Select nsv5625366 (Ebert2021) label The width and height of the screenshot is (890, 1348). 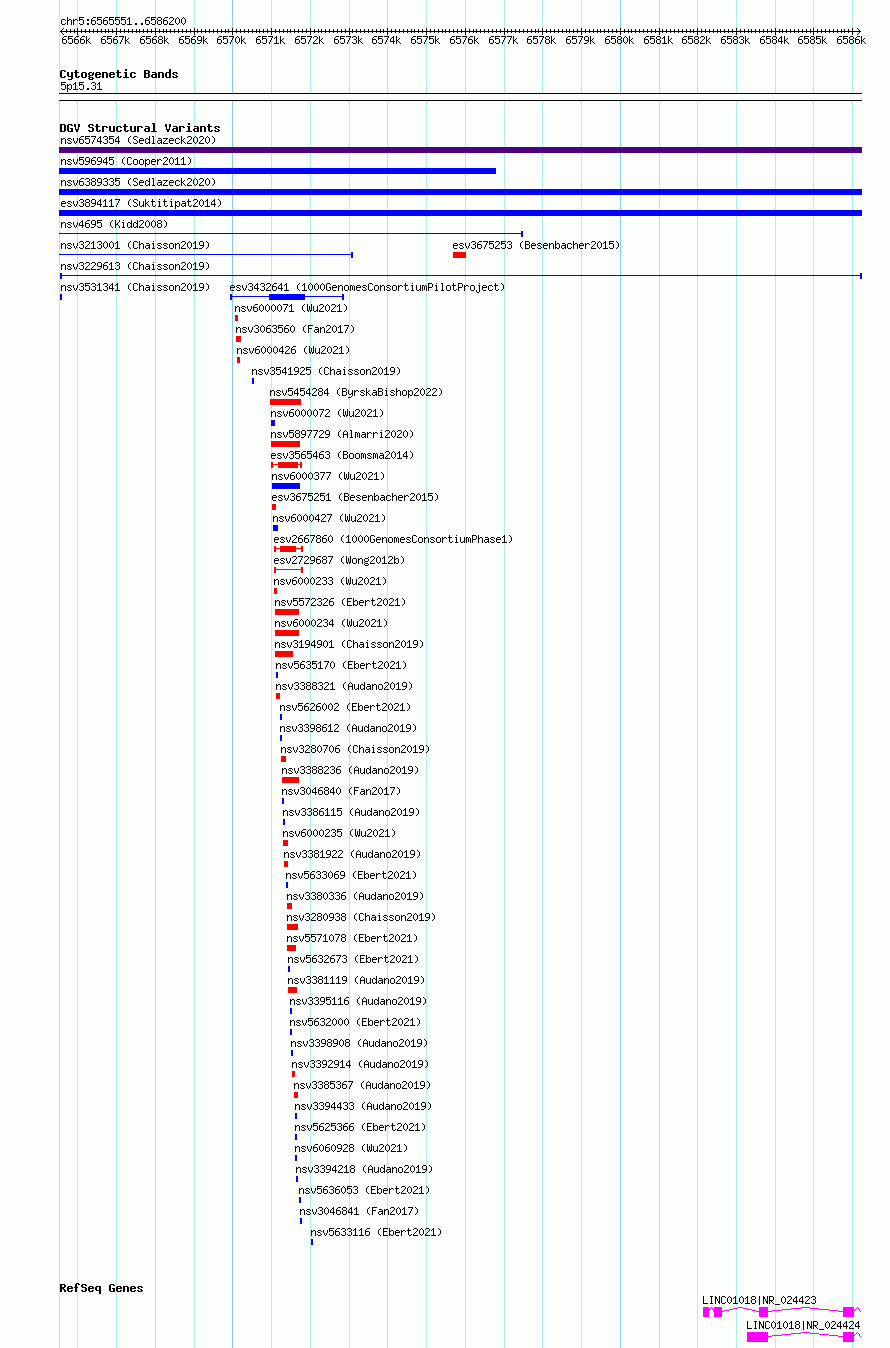[x=361, y=1128]
